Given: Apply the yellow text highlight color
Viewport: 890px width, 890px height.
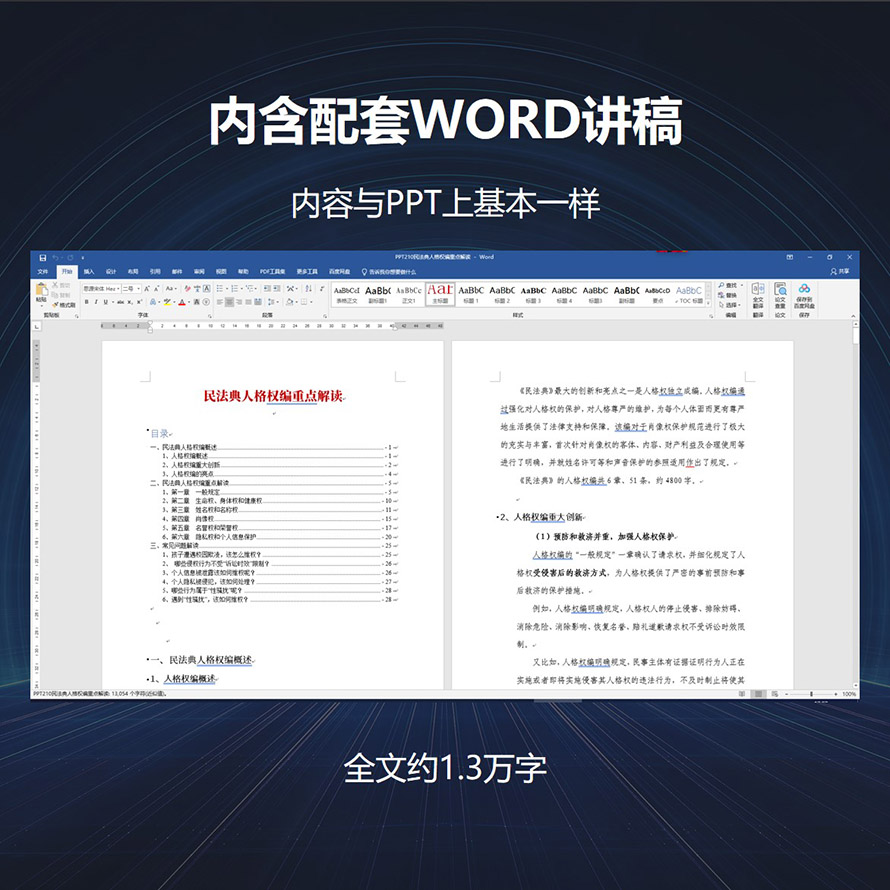Looking at the screenshot, I should (167, 302).
